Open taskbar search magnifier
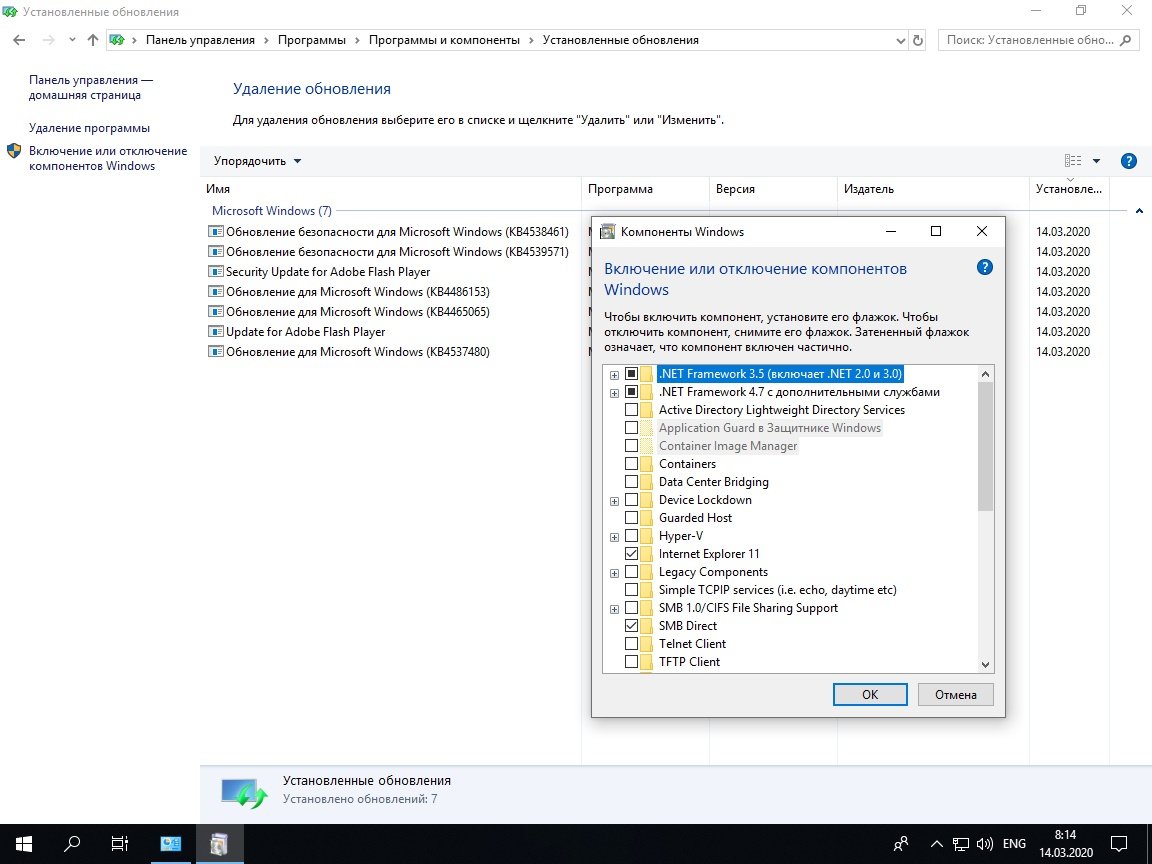Screen dimensions: 1152x864 (x=72, y=844)
